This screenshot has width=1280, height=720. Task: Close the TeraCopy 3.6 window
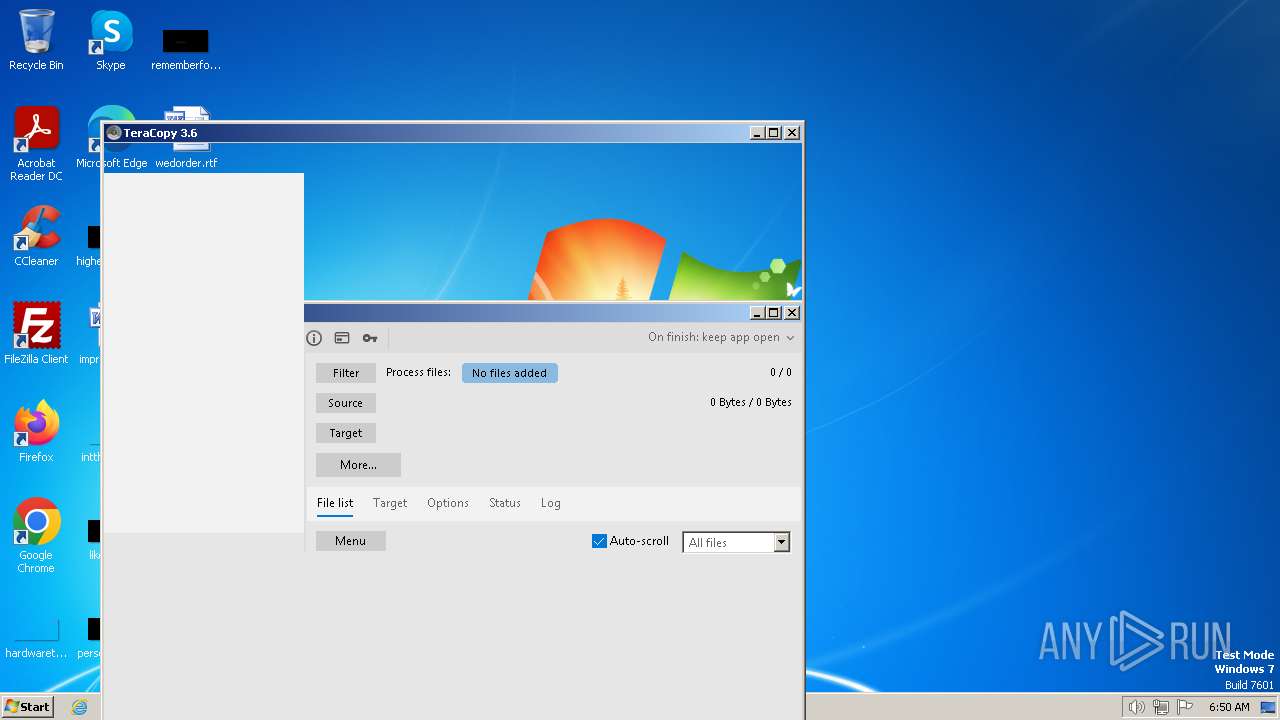(x=792, y=133)
